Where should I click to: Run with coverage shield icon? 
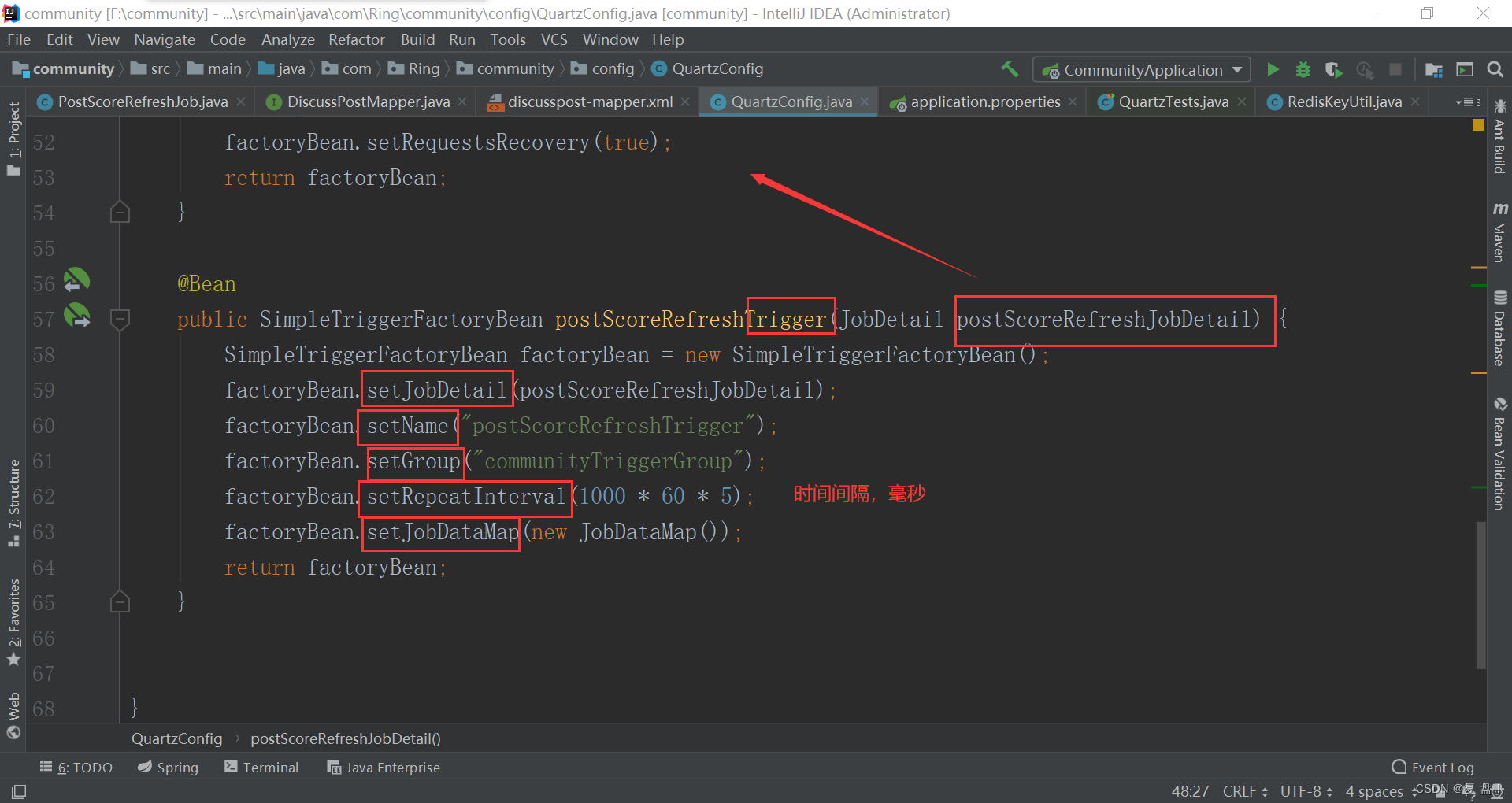1333,69
